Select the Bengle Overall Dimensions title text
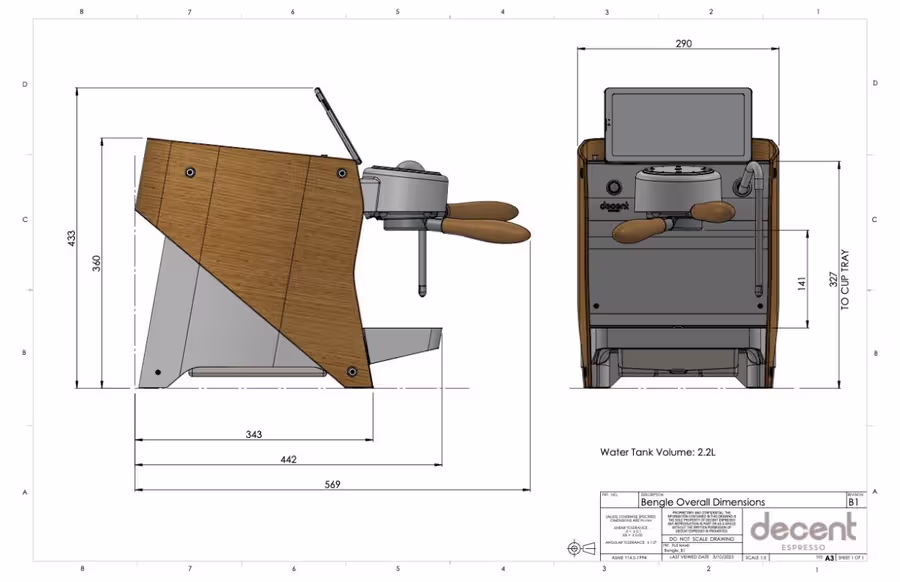The height and width of the screenshot is (582, 900). tap(703, 502)
